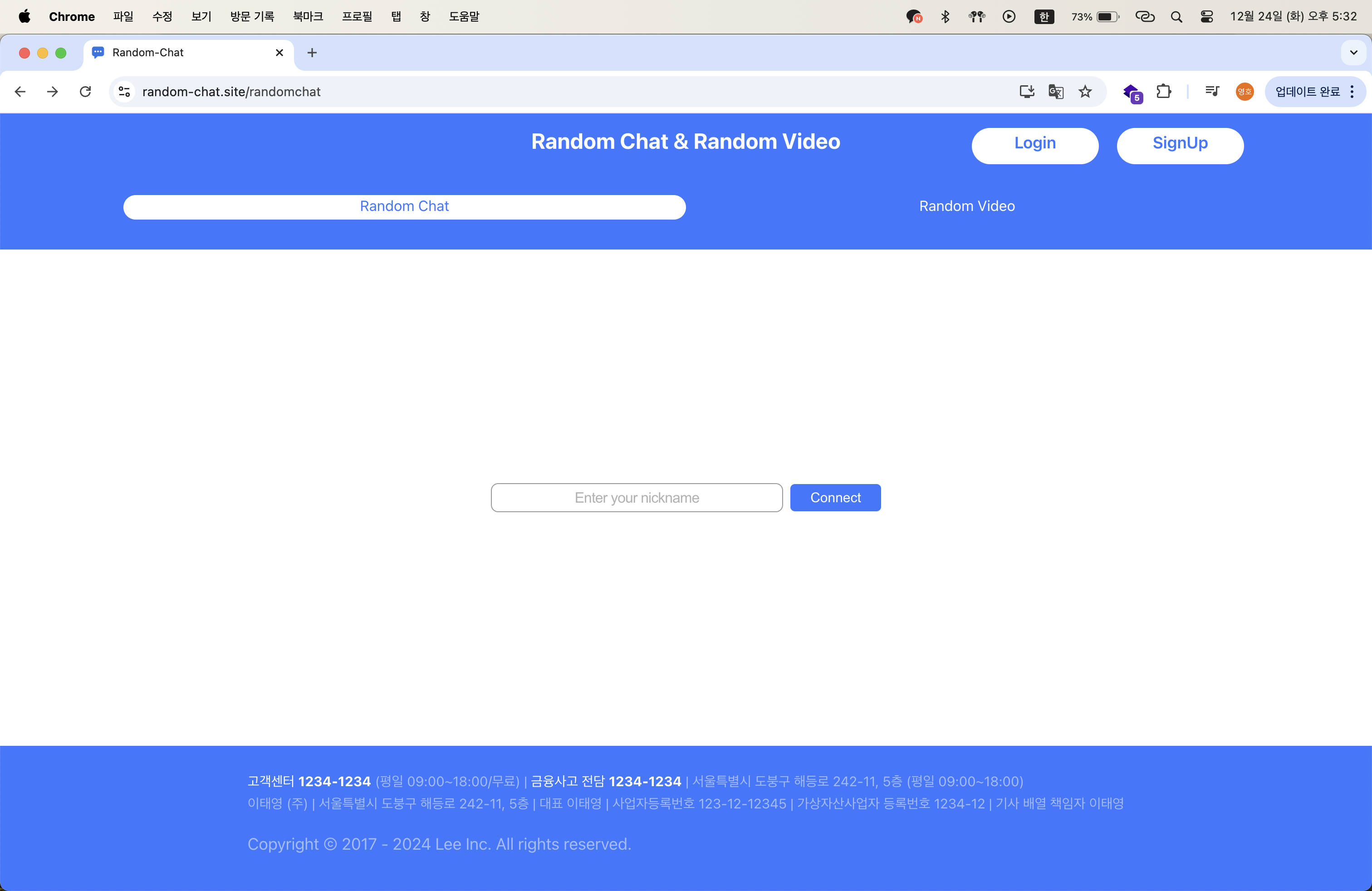
Task: Close the Random-Chat tab
Action: pyautogui.click(x=279, y=53)
